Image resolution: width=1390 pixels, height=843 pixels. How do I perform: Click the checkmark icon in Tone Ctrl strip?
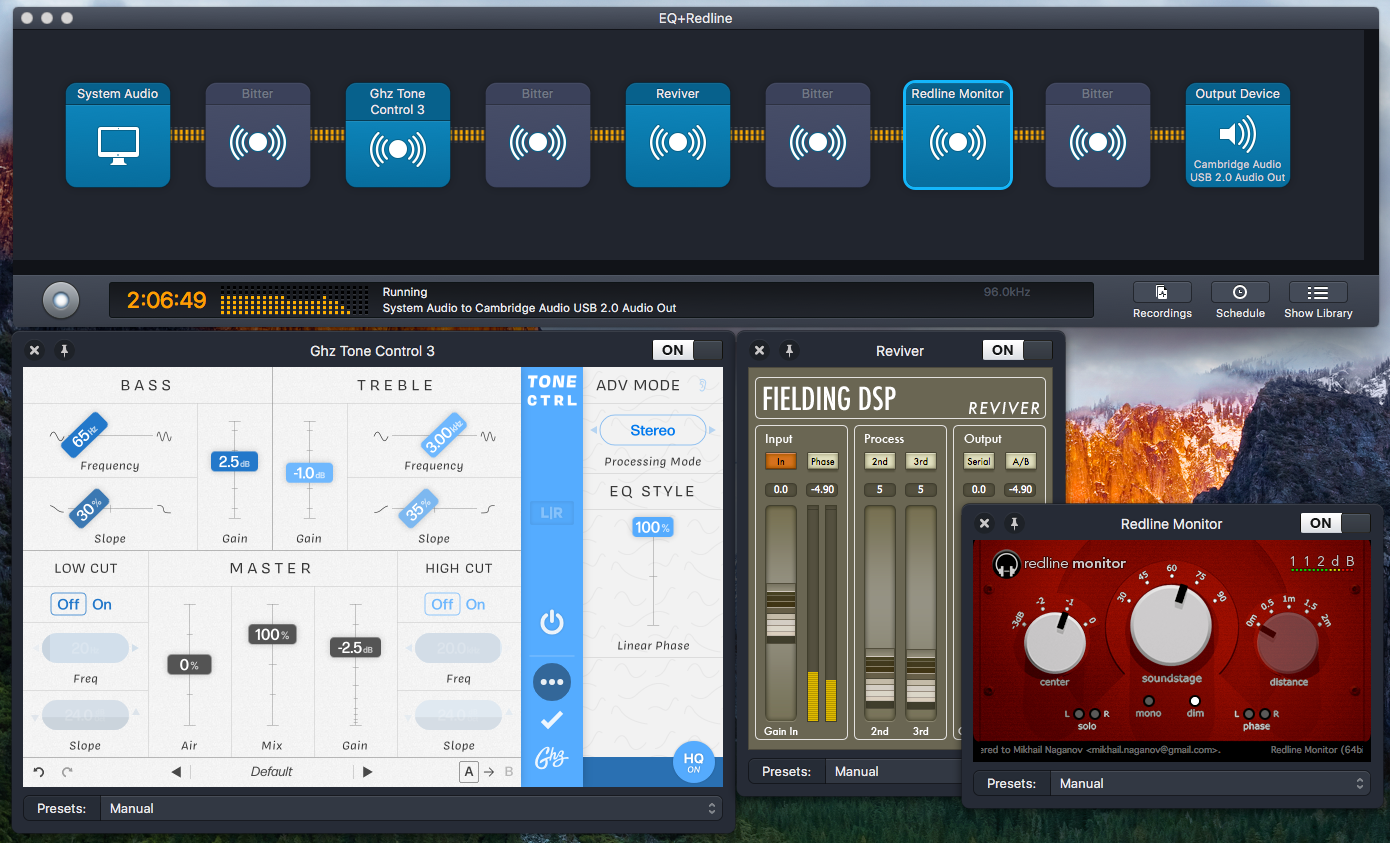(x=552, y=720)
